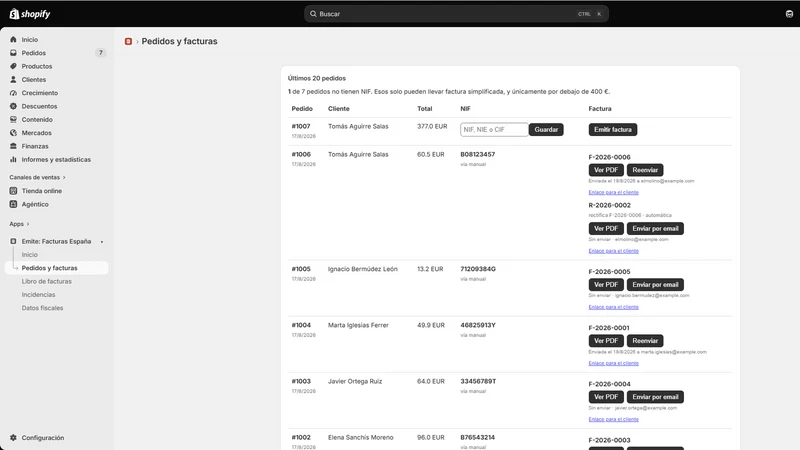
Task: Click the NIF column header
Action: pos(465,109)
